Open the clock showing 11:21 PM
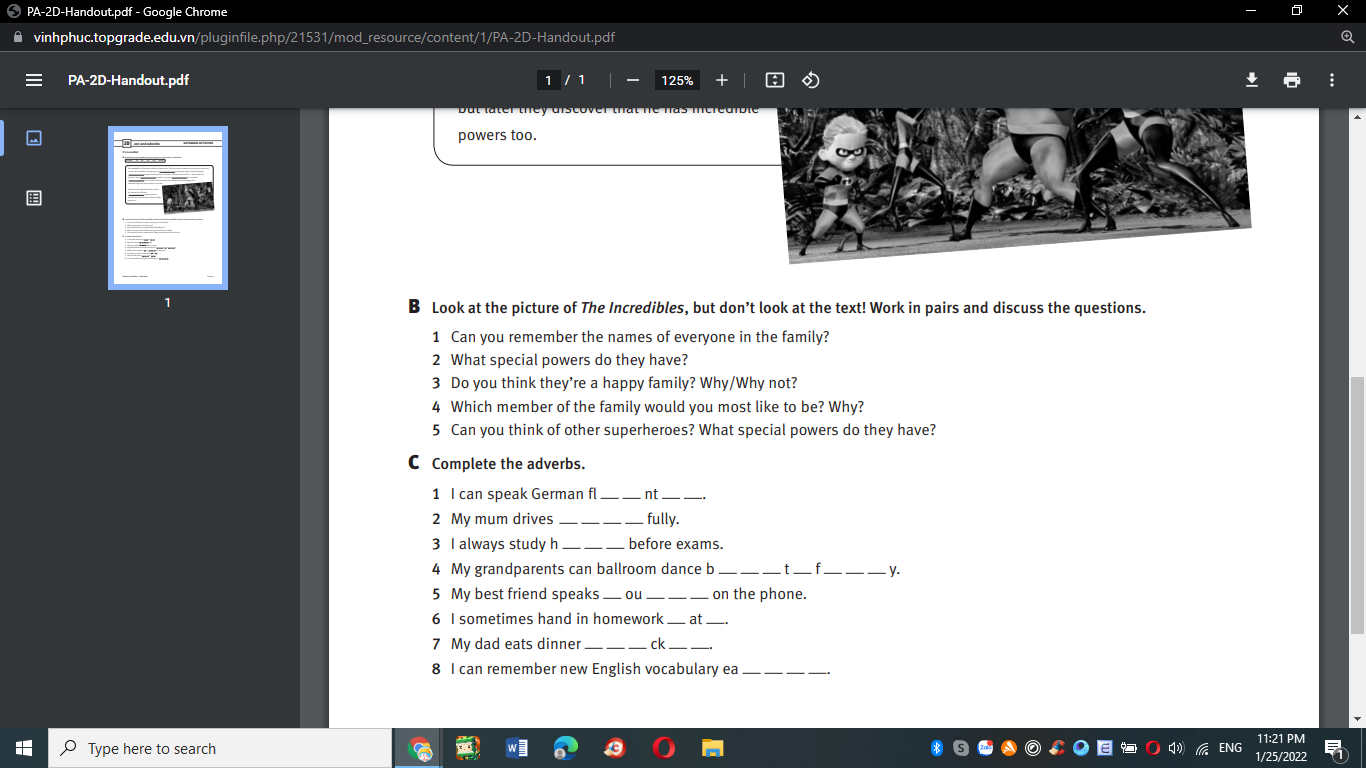This screenshot has height=768, width=1366. coord(1280,748)
